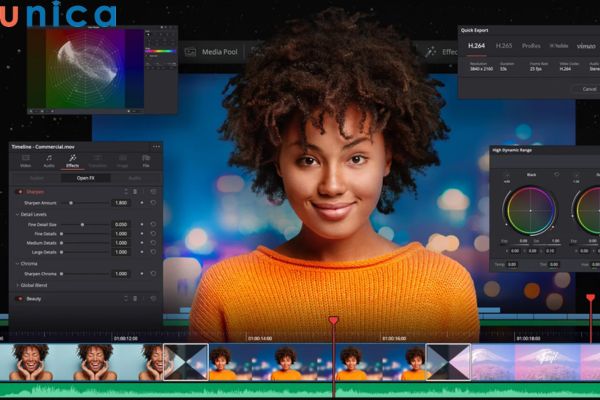Image resolution: width=600 pixels, height=400 pixels.
Task: Click the Fine Detail Size slider handle
Action: point(82,225)
